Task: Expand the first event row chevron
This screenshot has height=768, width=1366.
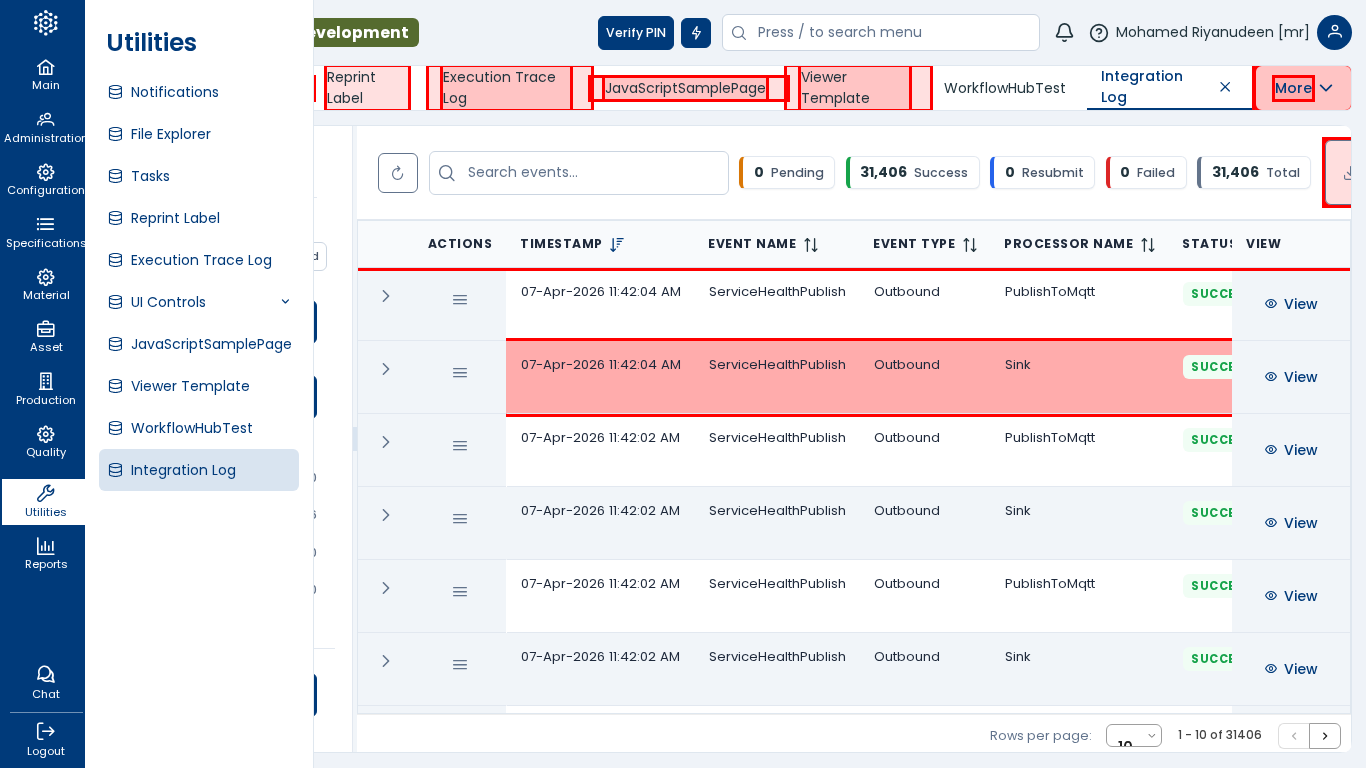Action: (386, 296)
